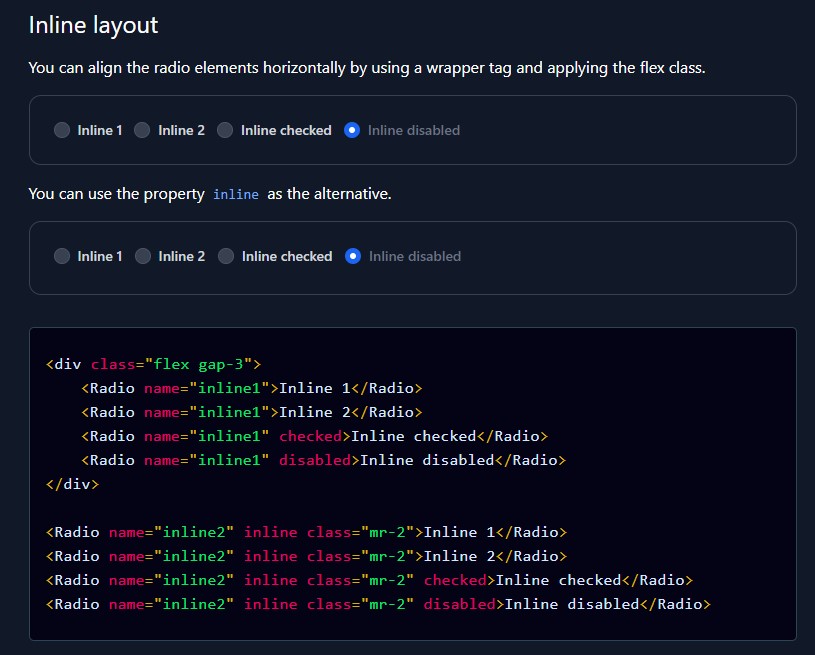Click the 'inline' code keyword in paragraph

tap(236, 194)
